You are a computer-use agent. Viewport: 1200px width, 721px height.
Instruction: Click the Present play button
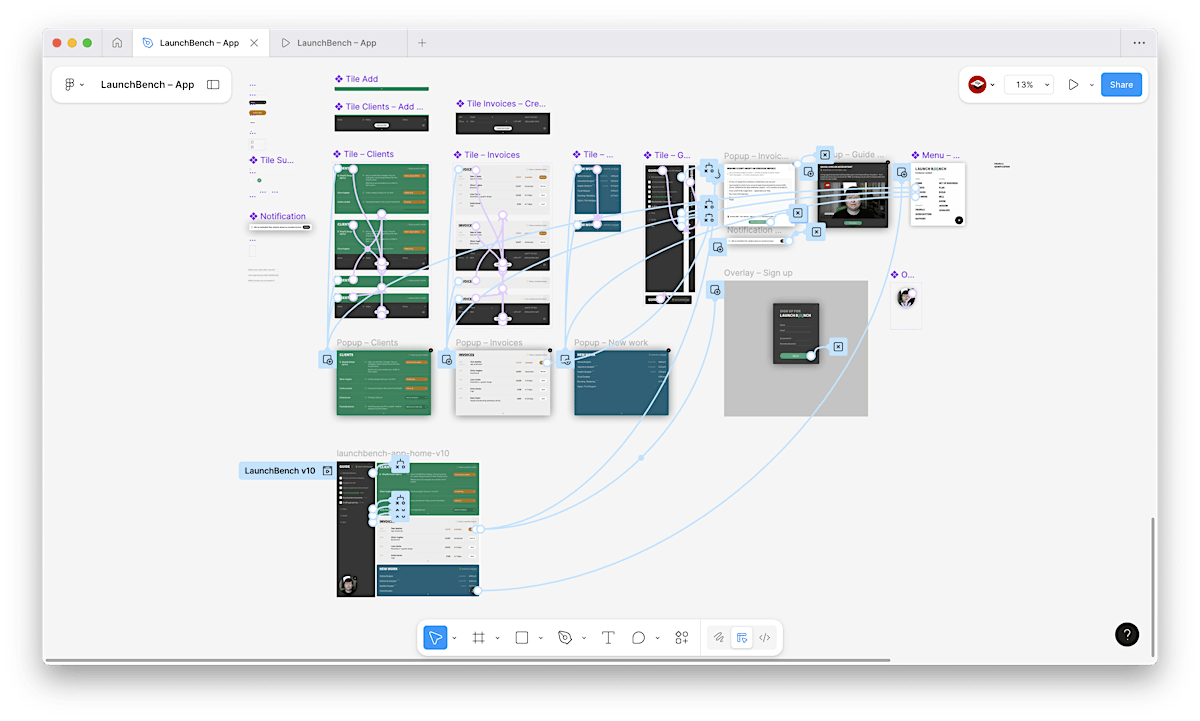click(1073, 85)
